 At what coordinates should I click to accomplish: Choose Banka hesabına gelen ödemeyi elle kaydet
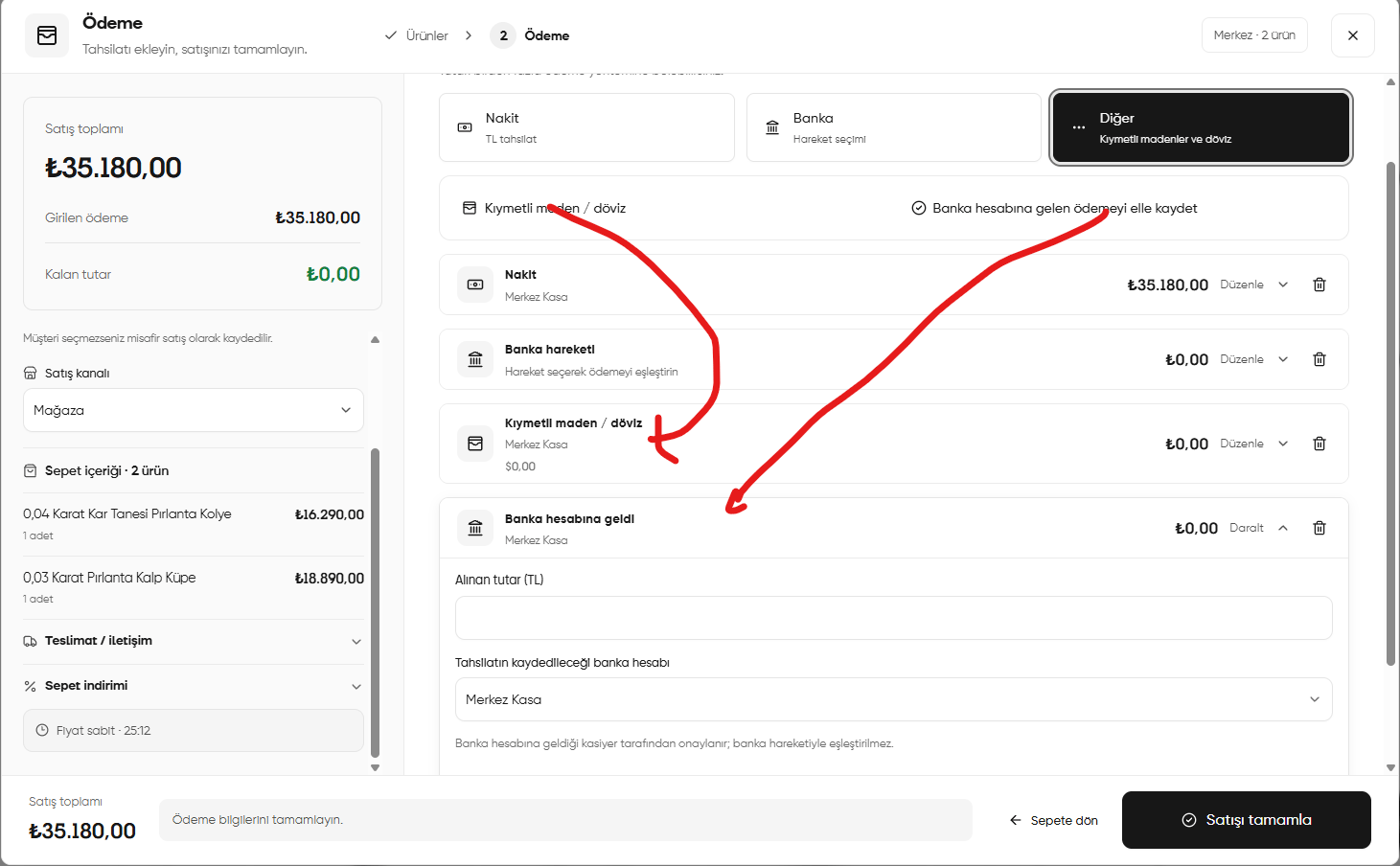click(x=1054, y=208)
